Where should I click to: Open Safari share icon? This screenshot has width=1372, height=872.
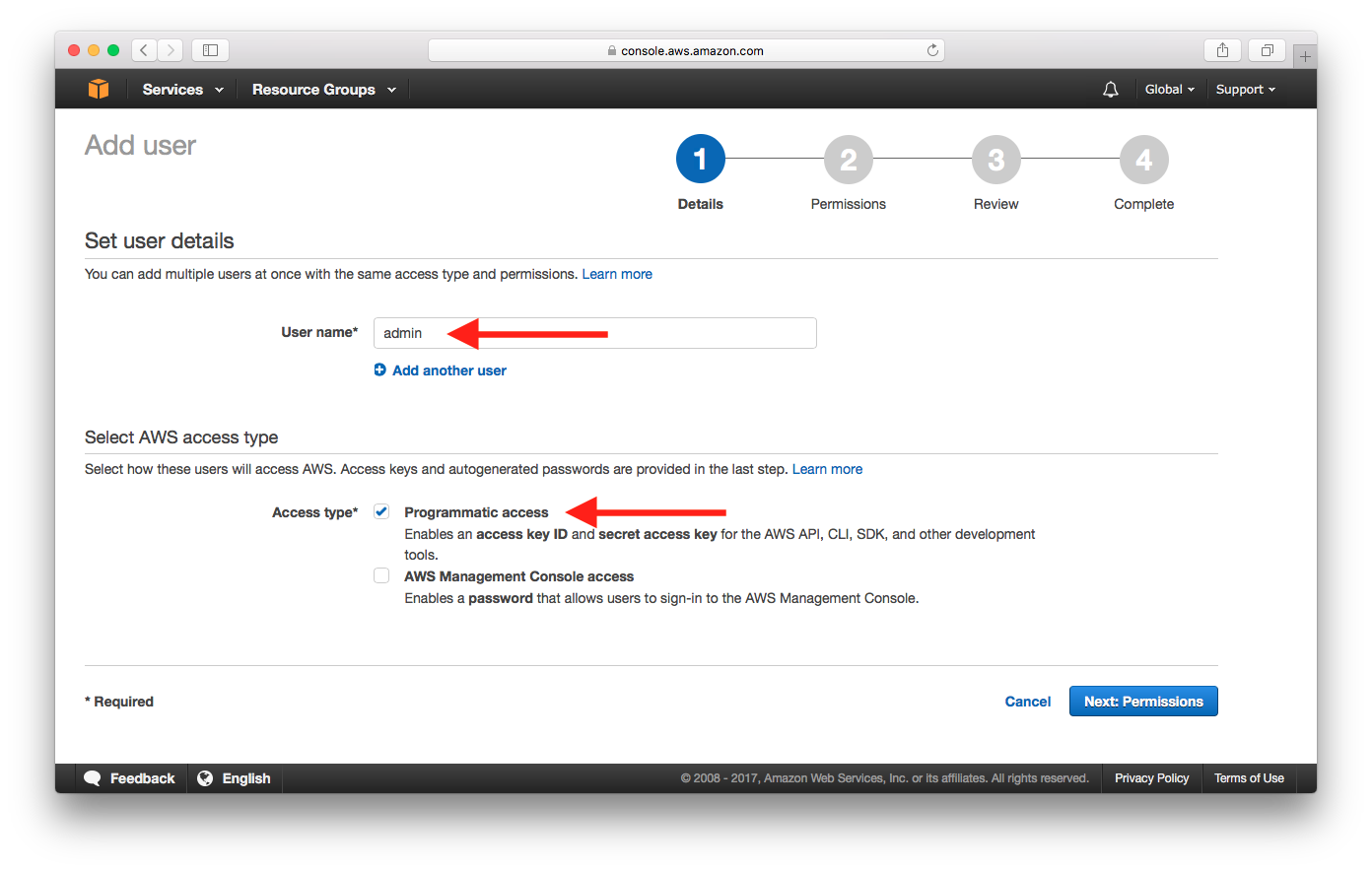coord(1222,50)
